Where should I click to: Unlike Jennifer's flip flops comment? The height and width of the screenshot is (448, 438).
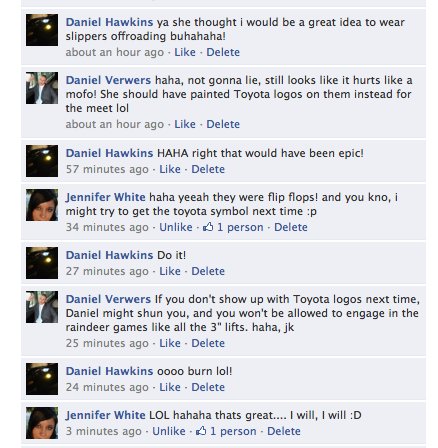coord(176,227)
